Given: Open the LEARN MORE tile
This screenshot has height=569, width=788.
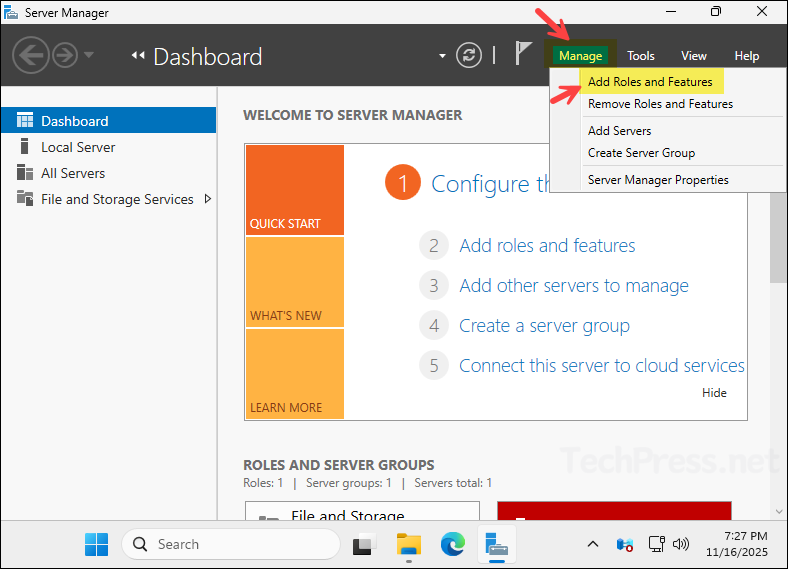Looking at the screenshot, I should [295, 374].
